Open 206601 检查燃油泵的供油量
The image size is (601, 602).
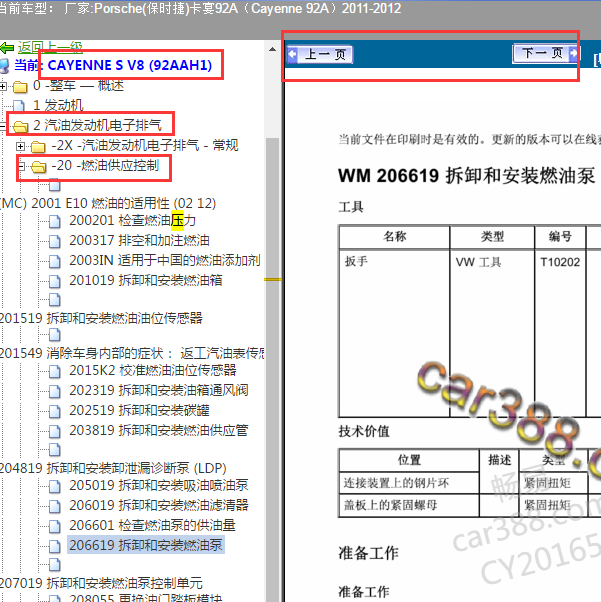(x=152, y=525)
